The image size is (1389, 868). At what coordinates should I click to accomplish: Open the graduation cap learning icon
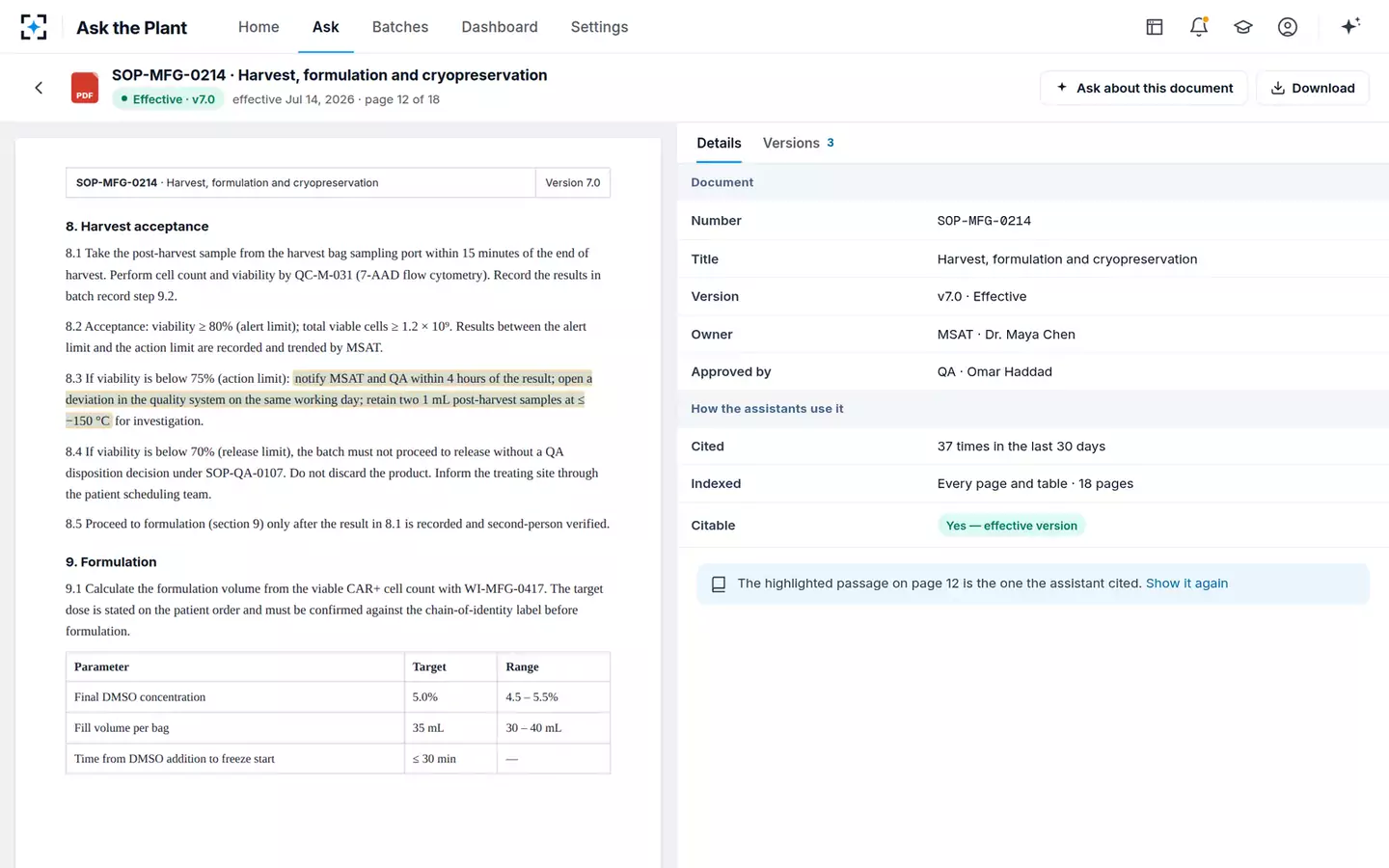(1243, 27)
